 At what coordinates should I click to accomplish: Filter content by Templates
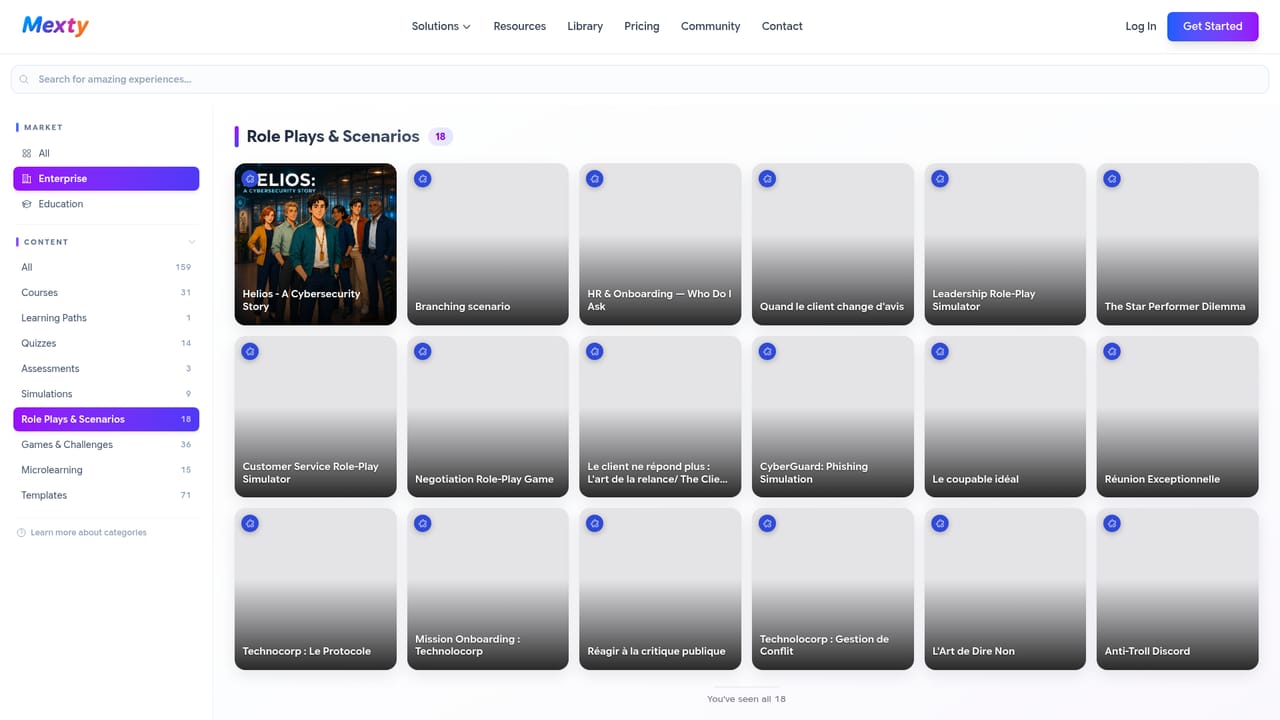[x=106, y=495]
